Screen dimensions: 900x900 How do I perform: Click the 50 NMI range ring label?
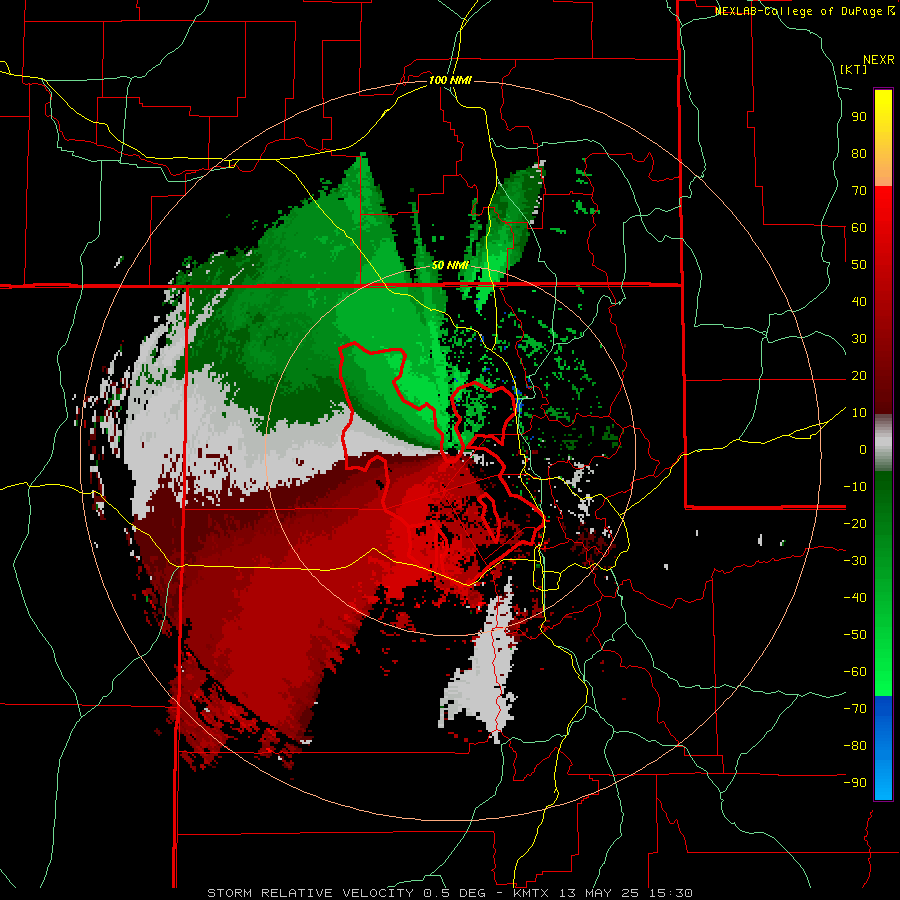tap(450, 265)
